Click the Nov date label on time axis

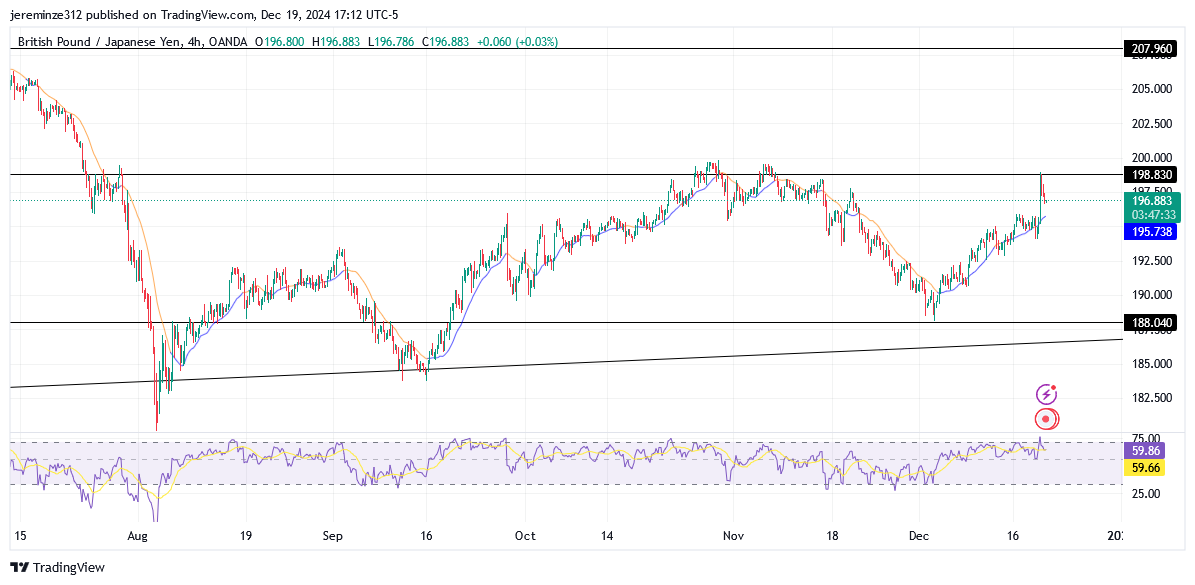(732, 535)
